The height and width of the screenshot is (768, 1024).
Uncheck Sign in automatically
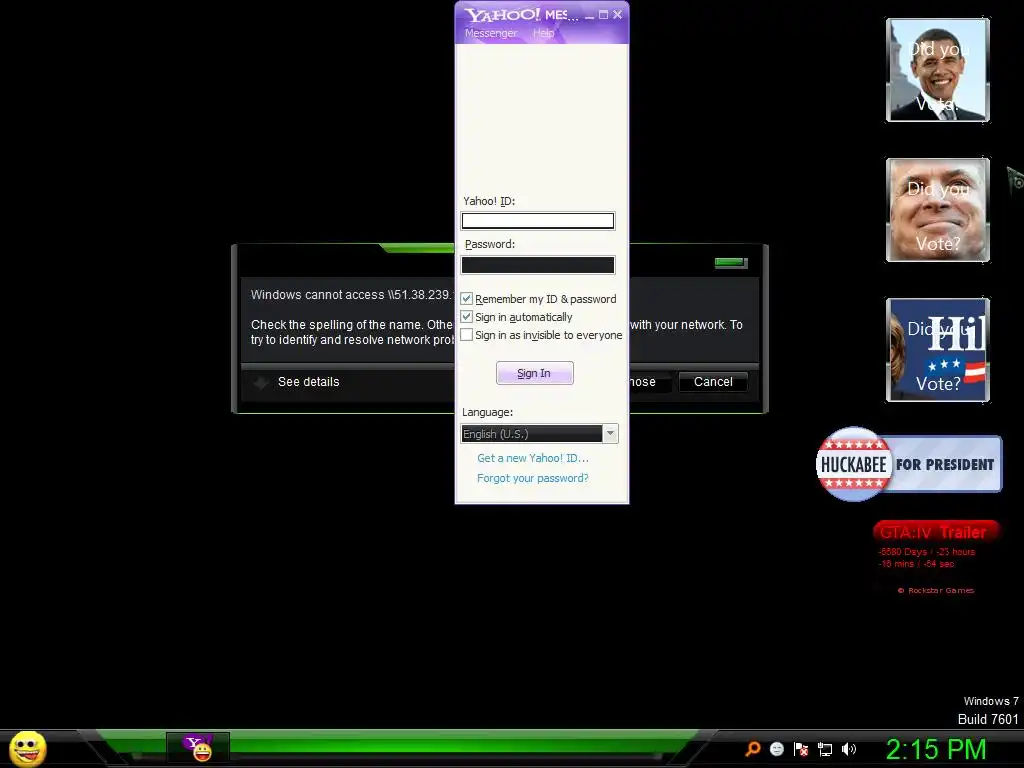466,317
